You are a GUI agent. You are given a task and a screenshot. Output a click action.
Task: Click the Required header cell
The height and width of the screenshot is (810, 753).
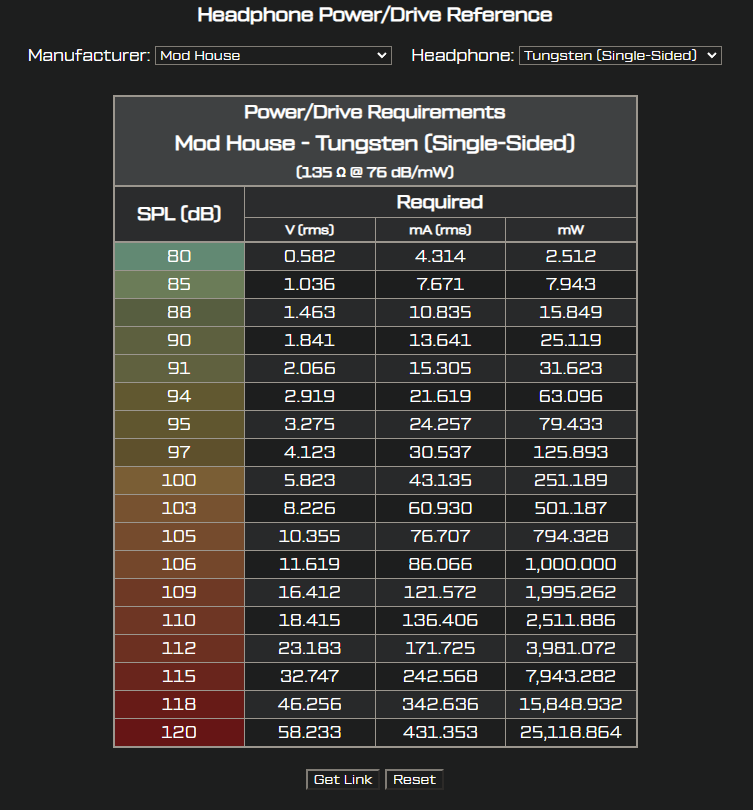coord(440,202)
